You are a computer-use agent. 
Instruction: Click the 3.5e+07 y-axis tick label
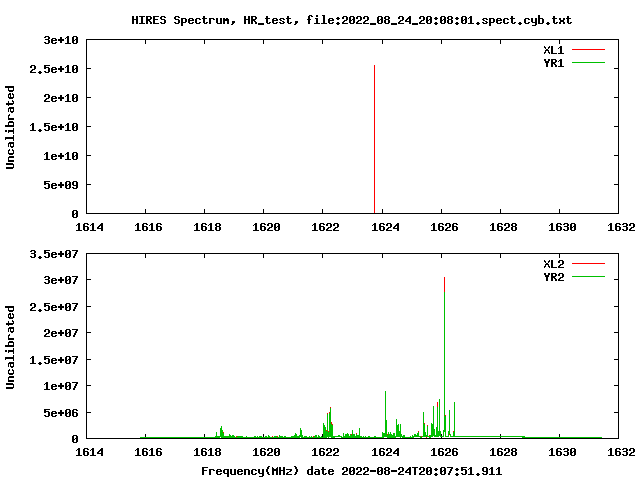click(53, 254)
